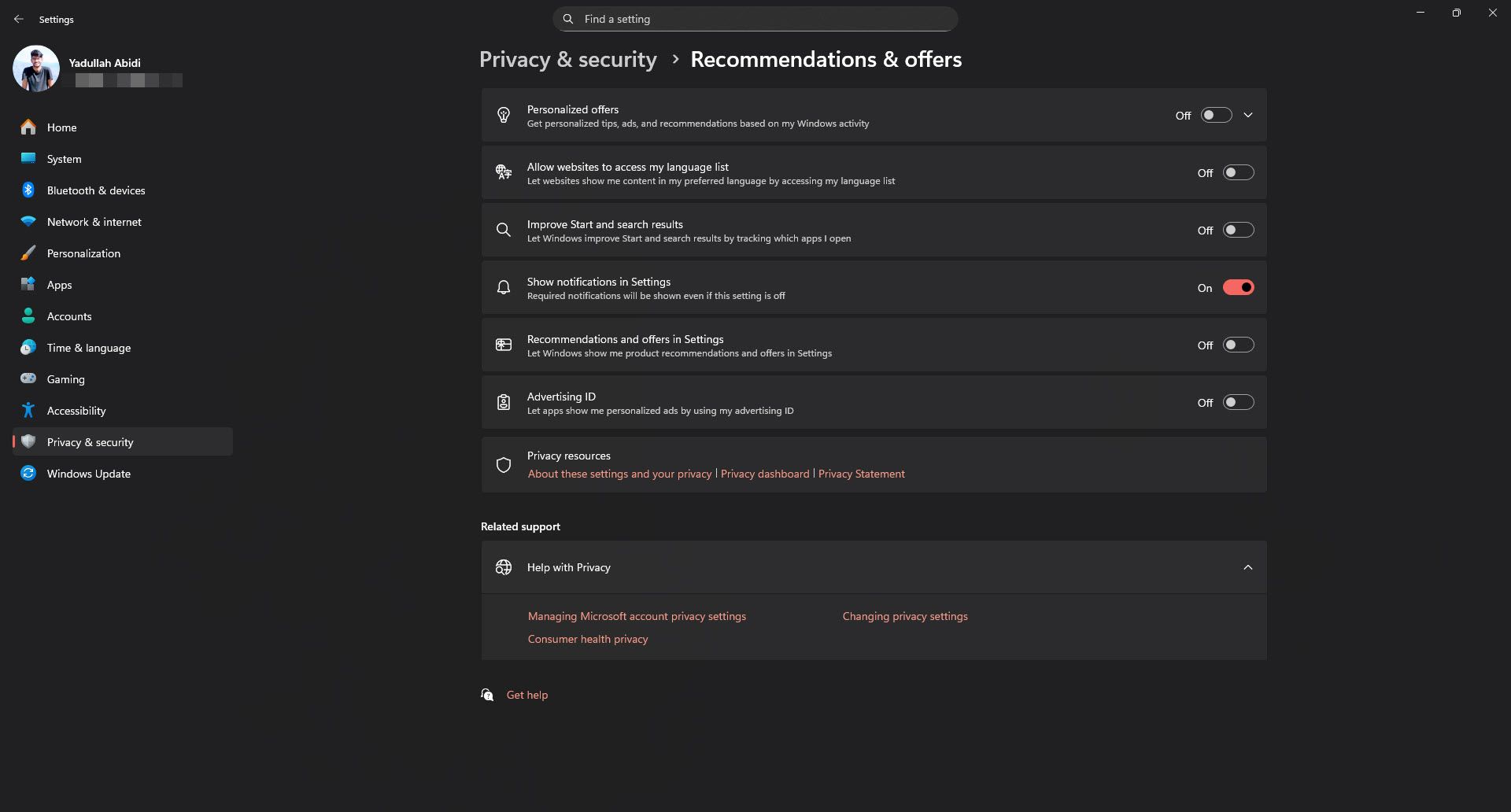Click the Show notifications bell icon

click(x=504, y=286)
